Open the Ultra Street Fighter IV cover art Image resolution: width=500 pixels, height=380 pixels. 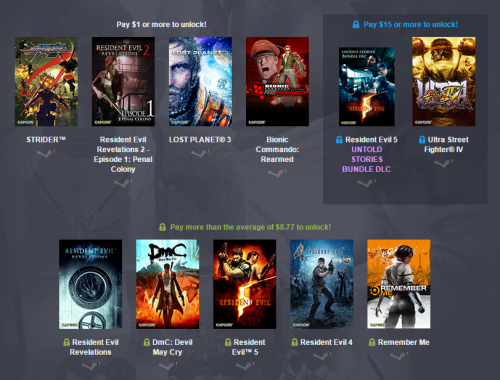point(444,82)
